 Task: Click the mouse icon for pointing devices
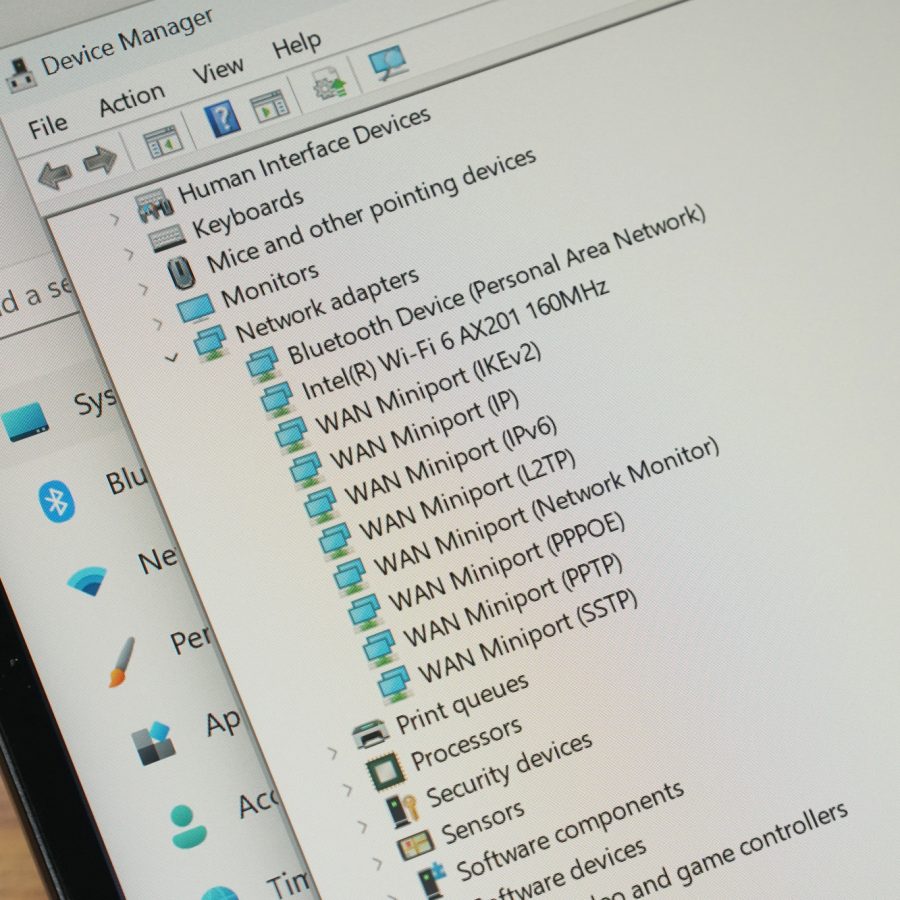[x=181, y=272]
